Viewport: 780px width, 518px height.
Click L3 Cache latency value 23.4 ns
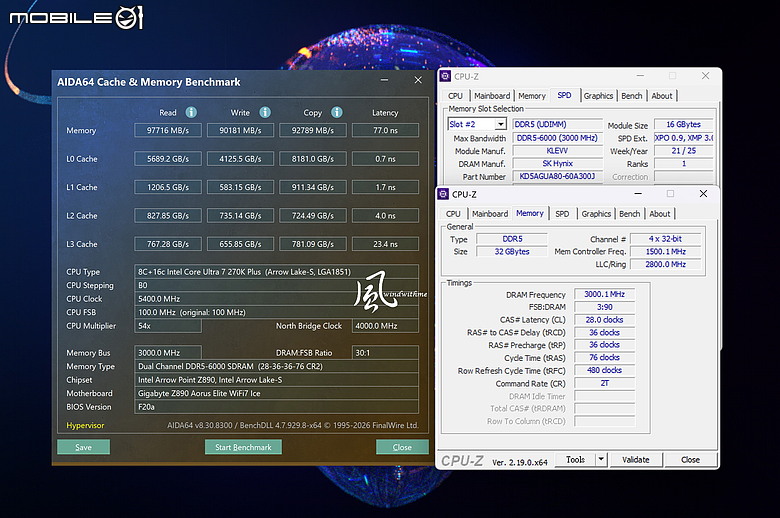point(385,244)
